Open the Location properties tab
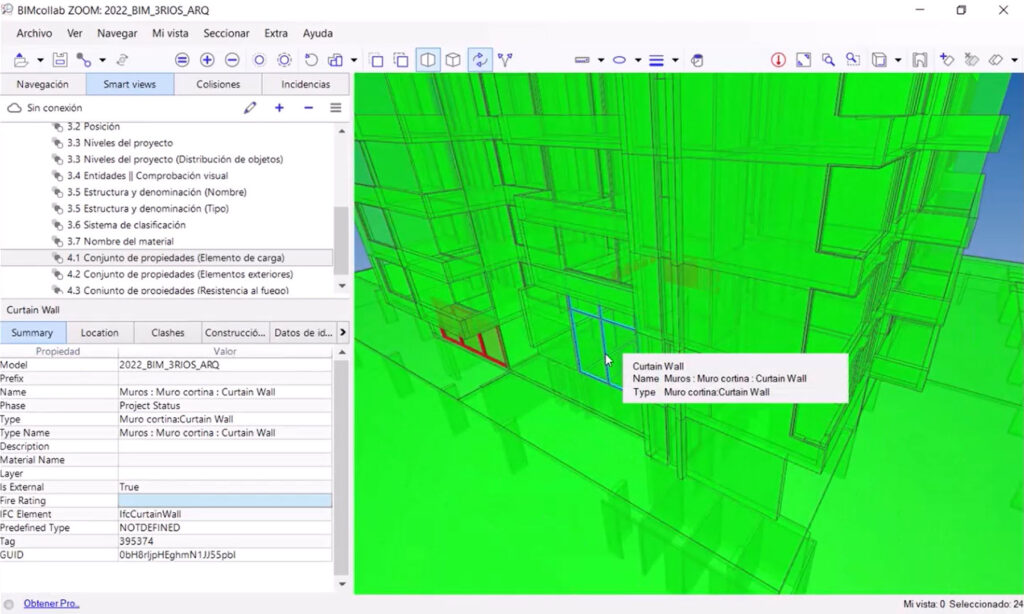 pyautogui.click(x=99, y=332)
